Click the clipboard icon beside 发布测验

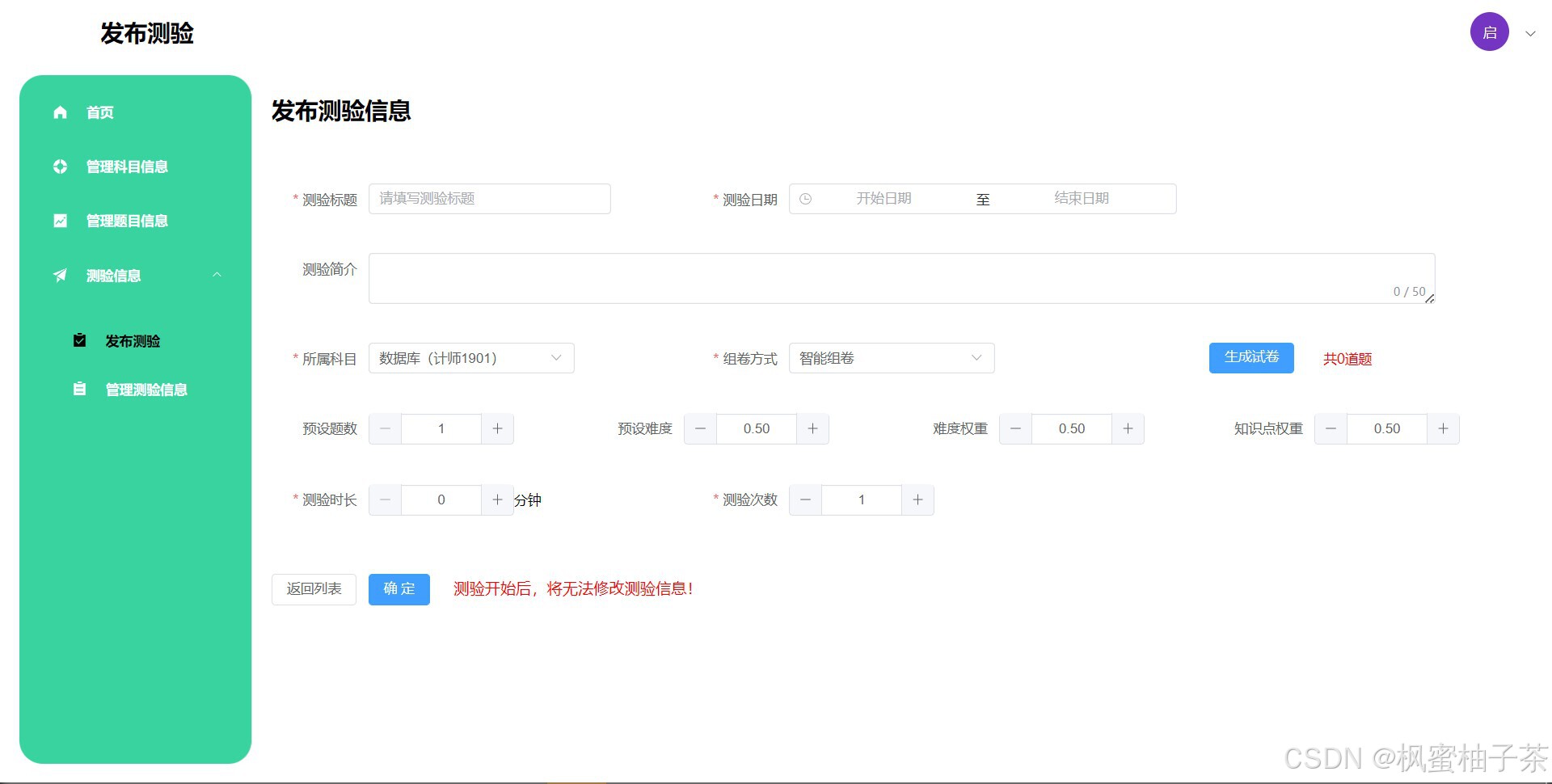tap(79, 340)
